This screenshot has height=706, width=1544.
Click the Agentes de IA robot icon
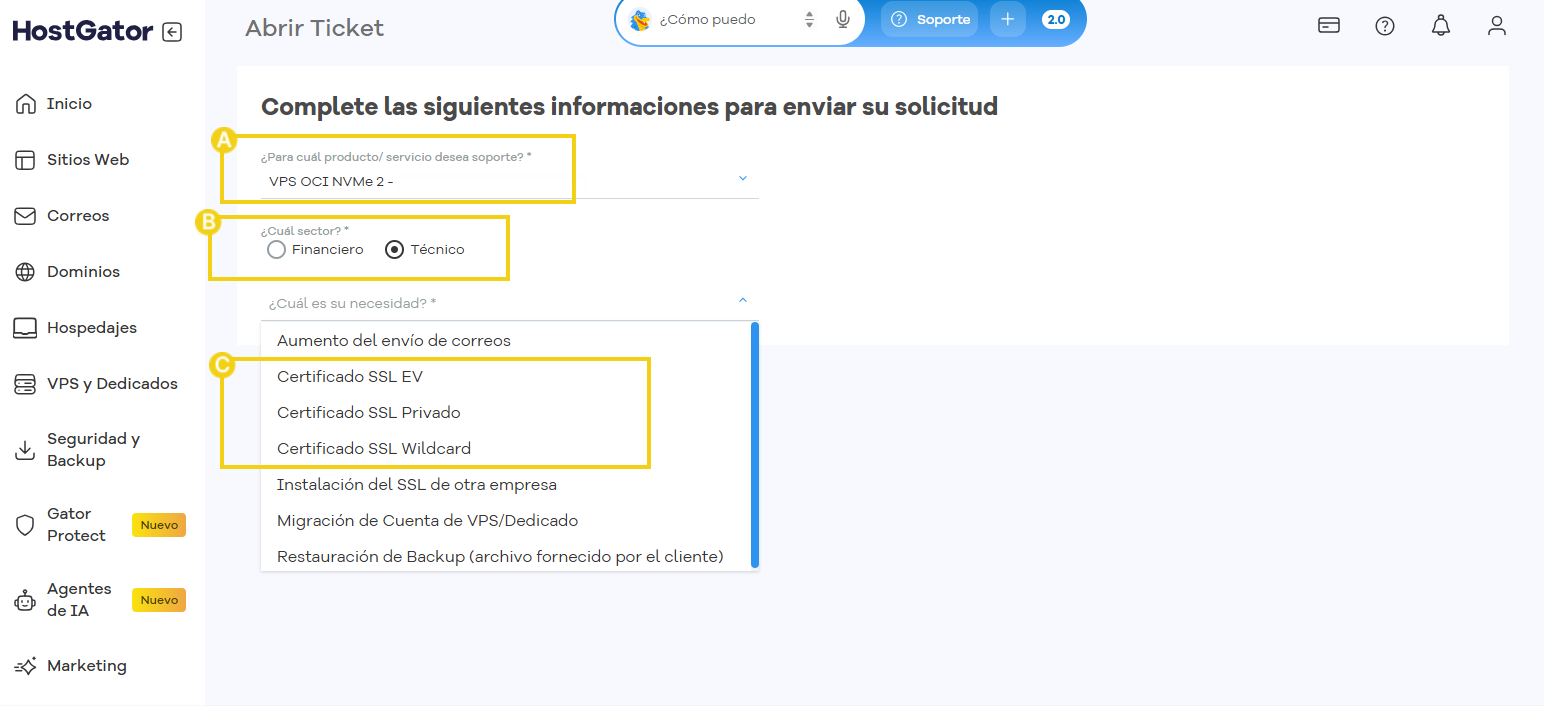[26, 600]
